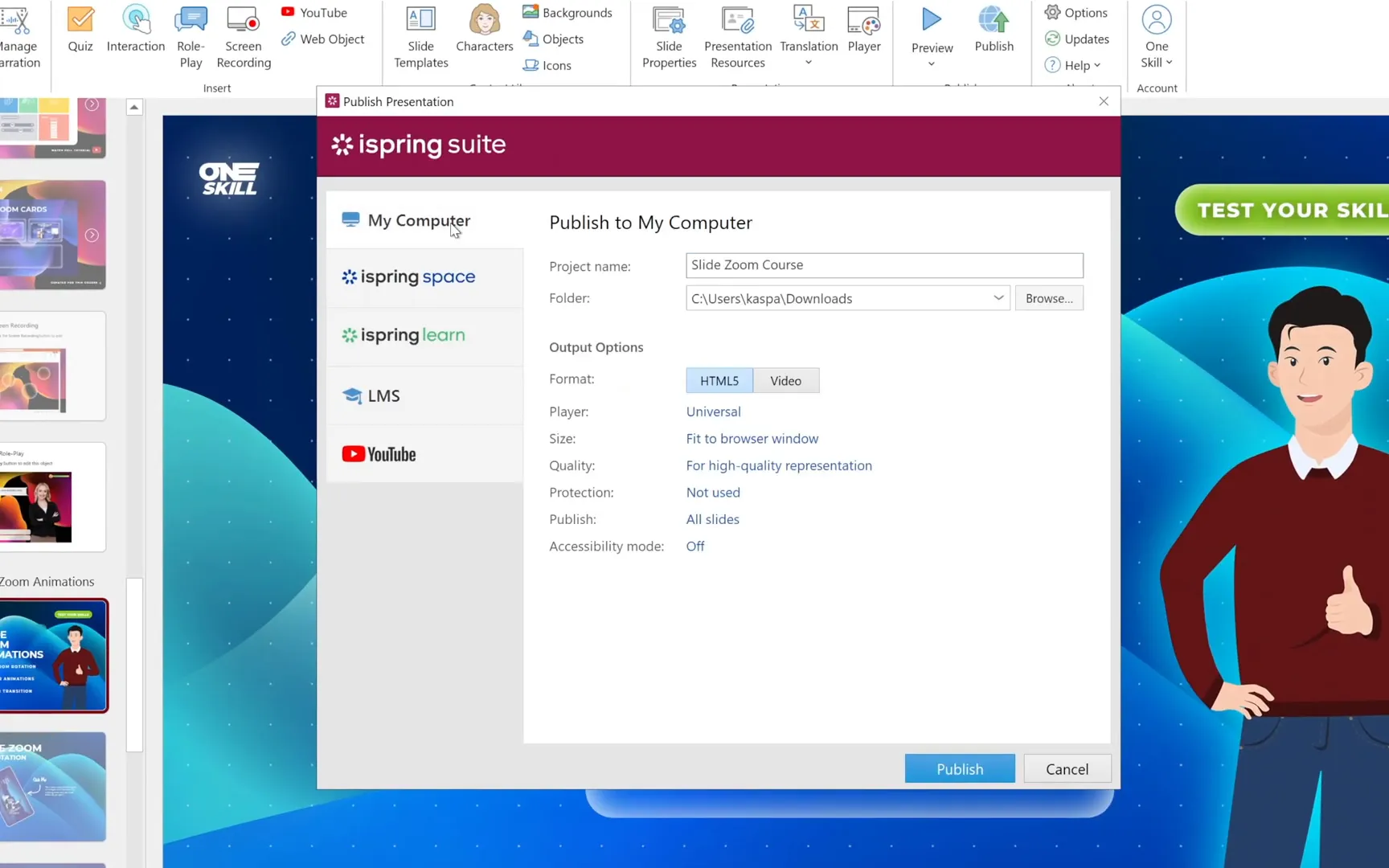Open the Characters library
Image resolution: width=1389 pixels, height=868 pixels.
click(x=485, y=29)
